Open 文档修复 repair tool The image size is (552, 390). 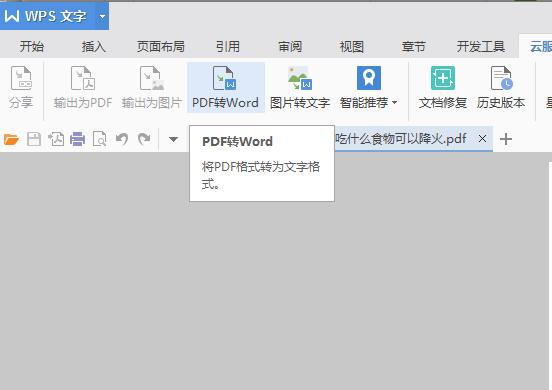click(x=443, y=87)
